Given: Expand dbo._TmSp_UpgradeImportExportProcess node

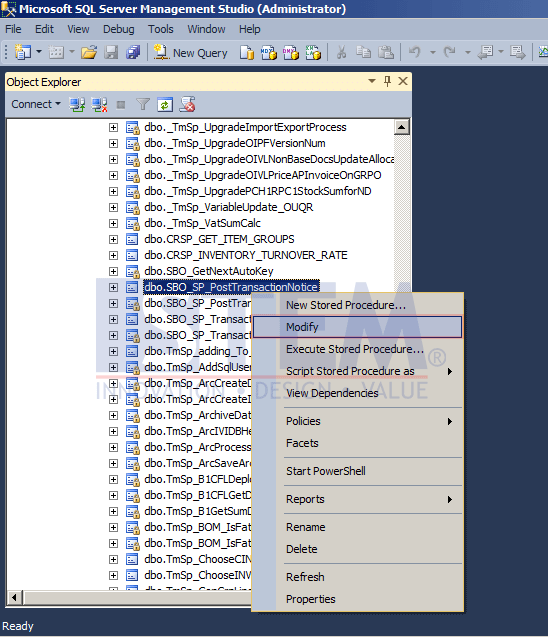Looking at the screenshot, I should point(113,128).
